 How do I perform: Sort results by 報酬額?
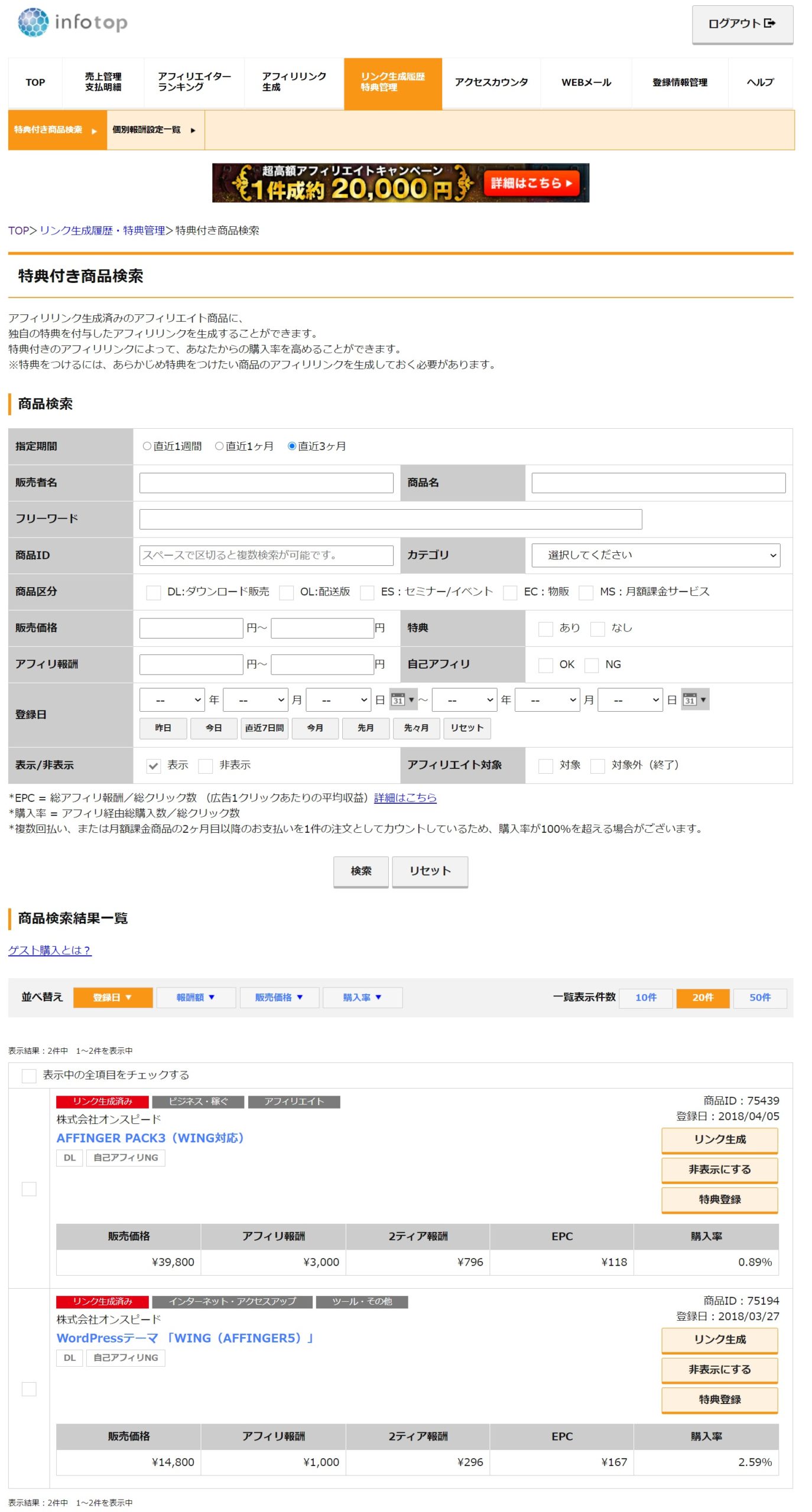(x=196, y=998)
